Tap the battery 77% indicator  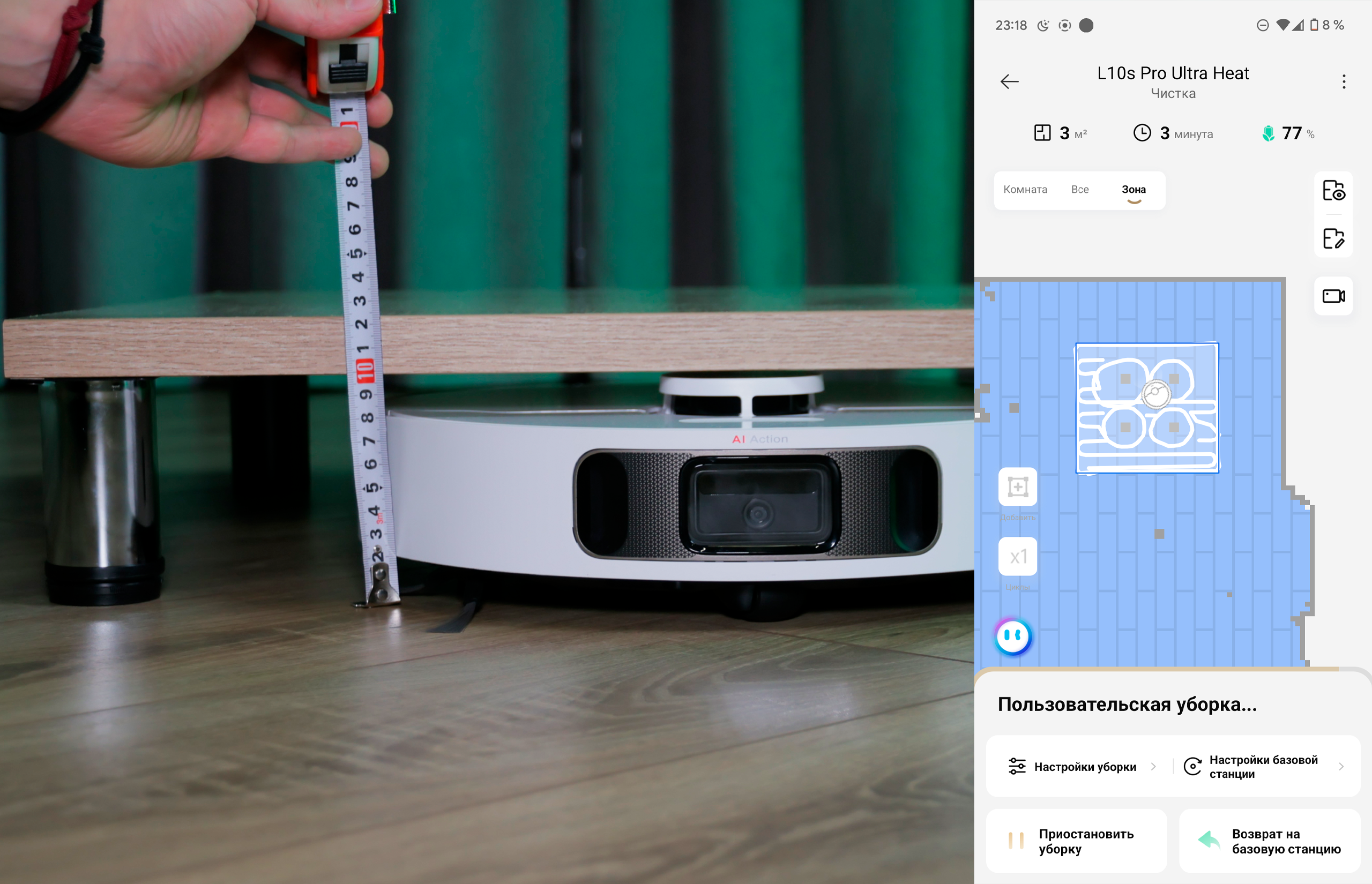pyautogui.click(x=1288, y=134)
